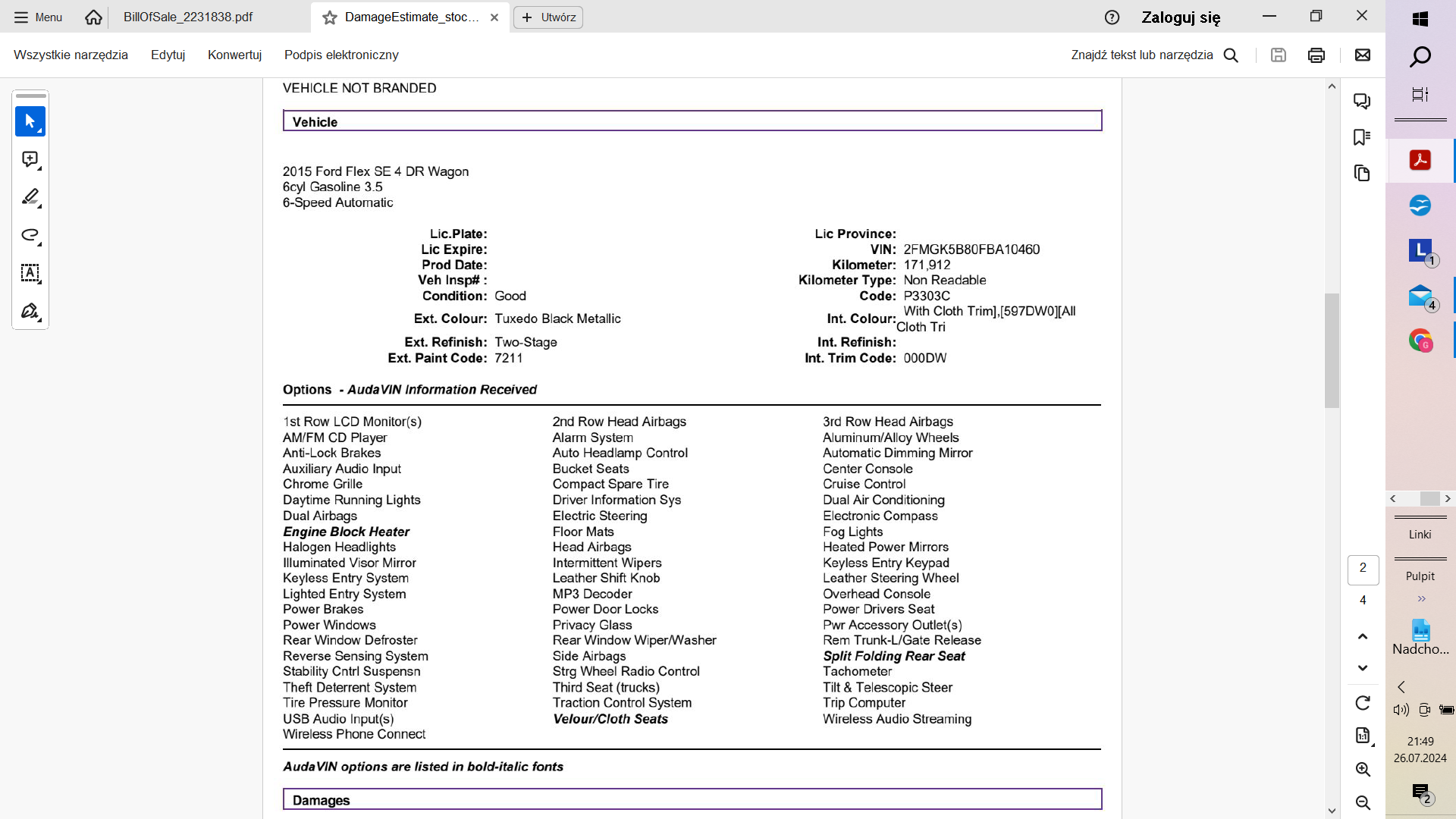Open the Konwertuj menu
The height and width of the screenshot is (819, 1456).
(x=234, y=55)
